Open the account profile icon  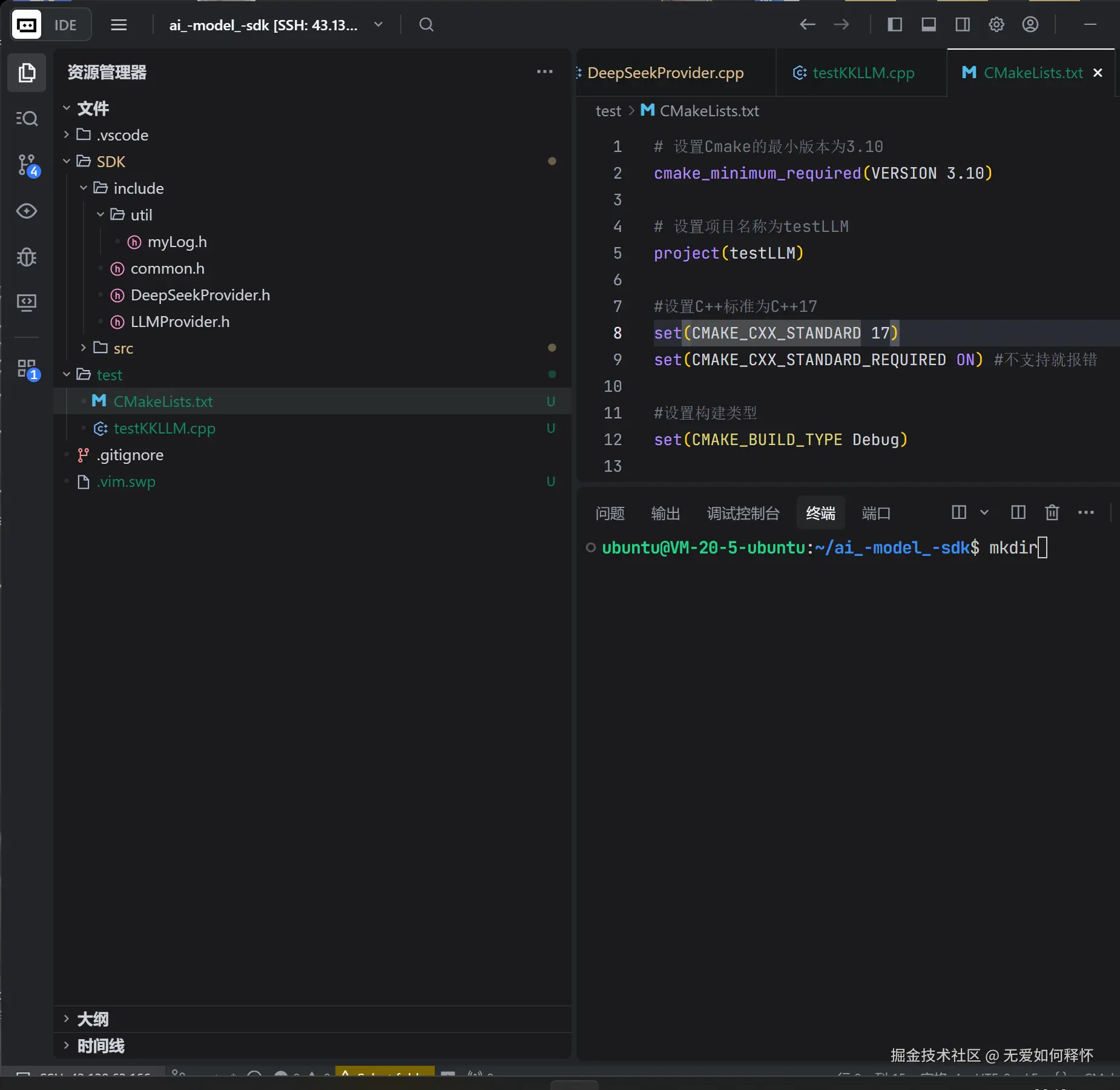1030,25
